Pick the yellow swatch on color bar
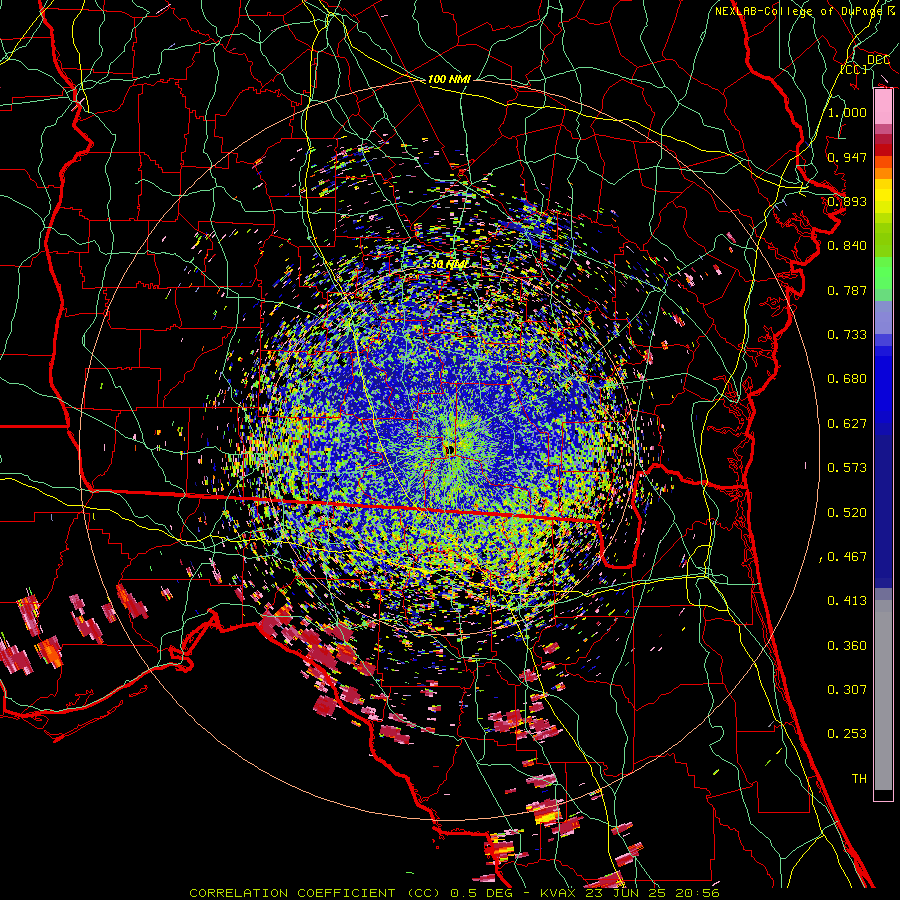The height and width of the screenshot is (900, 900). pos(883,196)
